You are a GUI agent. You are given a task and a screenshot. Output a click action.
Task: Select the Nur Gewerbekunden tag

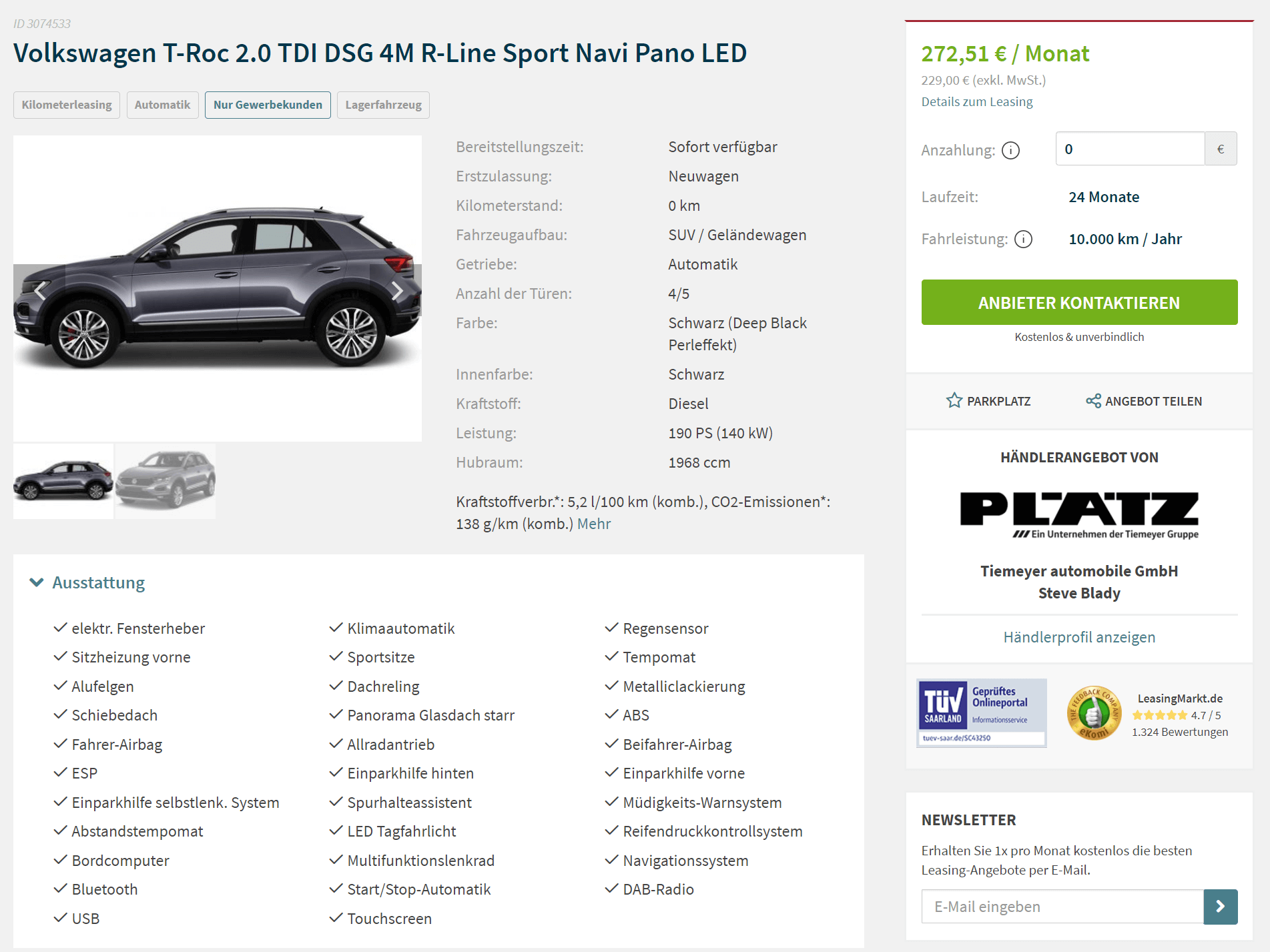[268, 105]
